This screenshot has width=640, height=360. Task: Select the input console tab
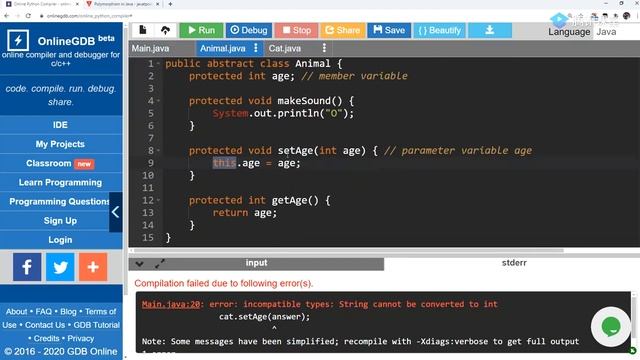(256, 263)
